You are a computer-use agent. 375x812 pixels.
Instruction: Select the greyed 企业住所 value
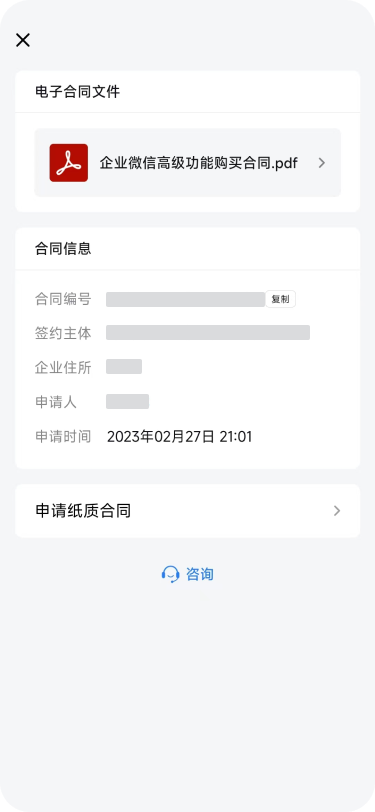(124, 367)
